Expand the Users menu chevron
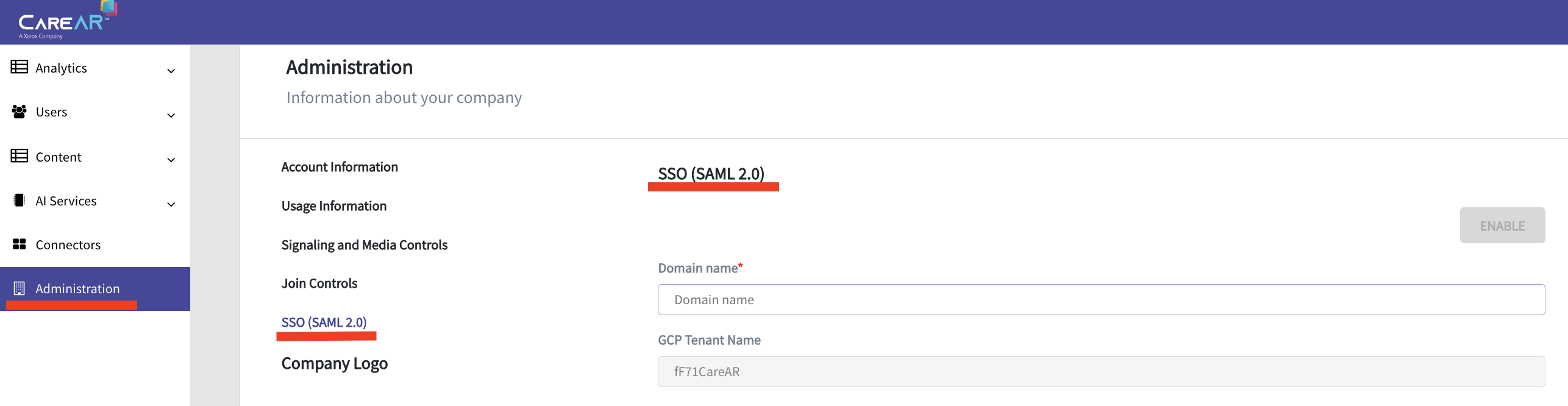 pyautogui.click(x=171, y=115)
